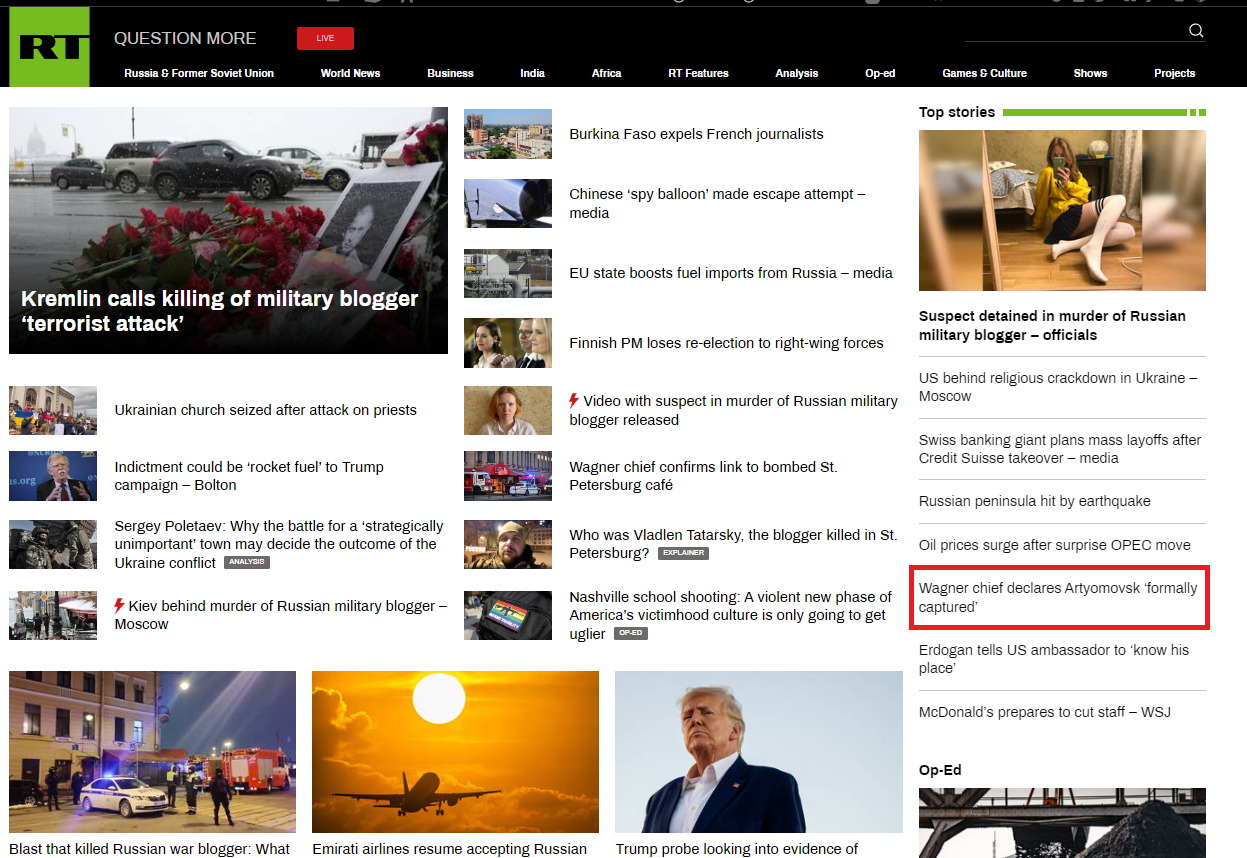
Task: Open Burkina Faso expels French journalists article
Action: pos(696,134)
